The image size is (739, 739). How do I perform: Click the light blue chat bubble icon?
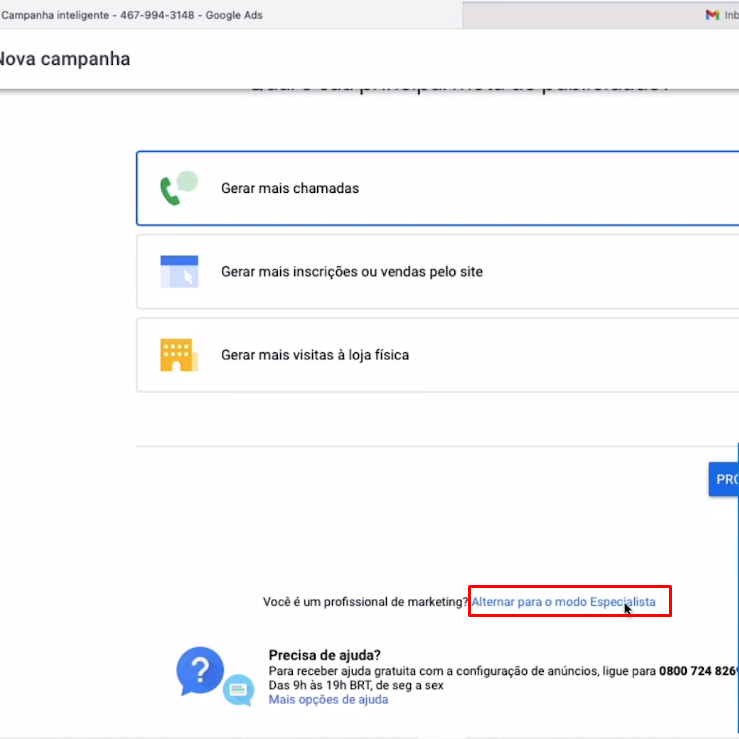(x=238, y=690)
